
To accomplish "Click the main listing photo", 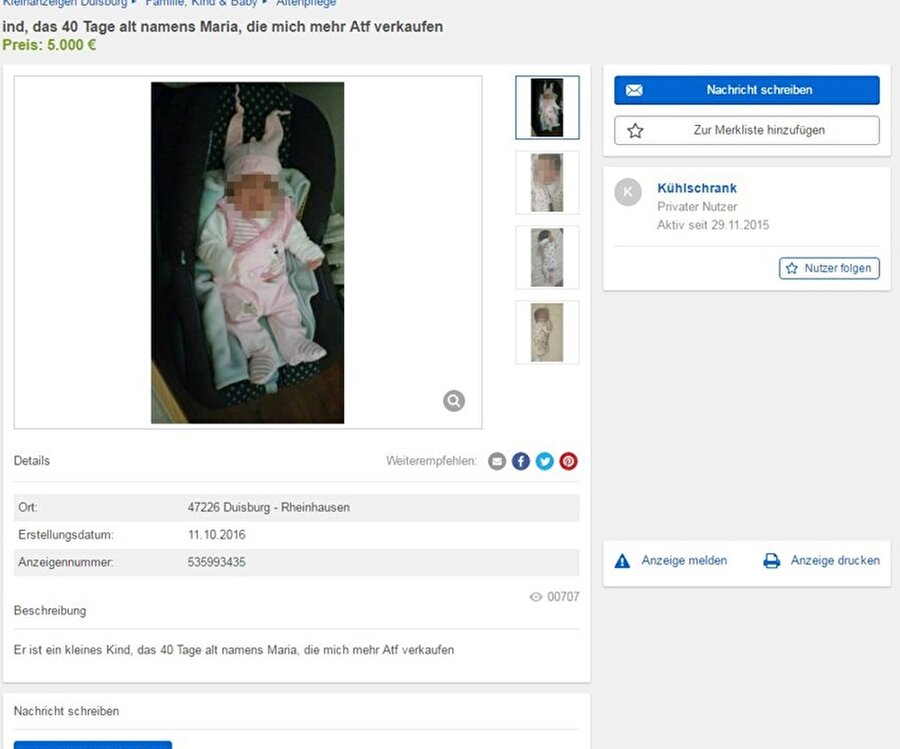I will pos(247,253).
